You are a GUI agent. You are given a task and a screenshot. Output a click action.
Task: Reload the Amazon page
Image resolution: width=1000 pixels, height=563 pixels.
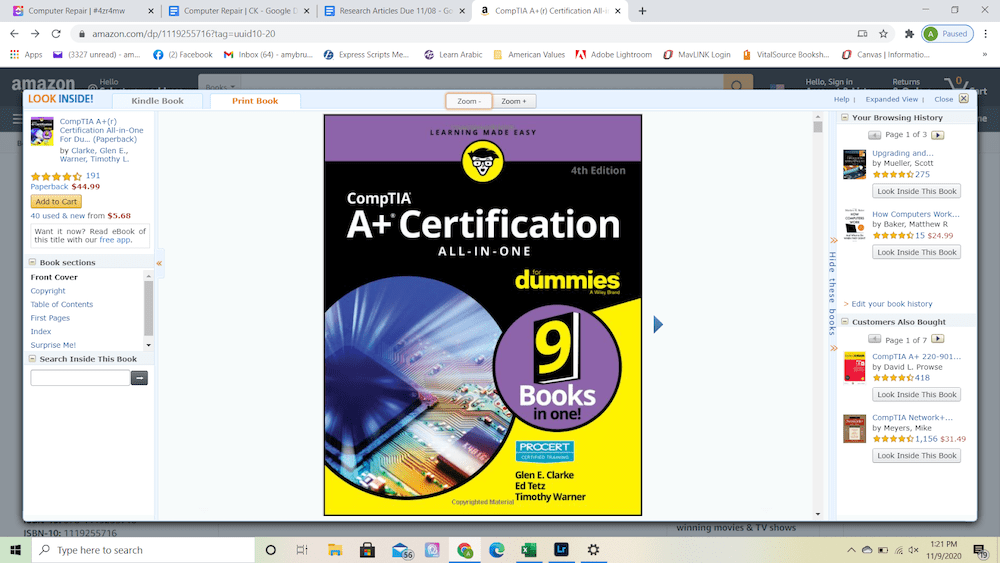coord(56,34)
